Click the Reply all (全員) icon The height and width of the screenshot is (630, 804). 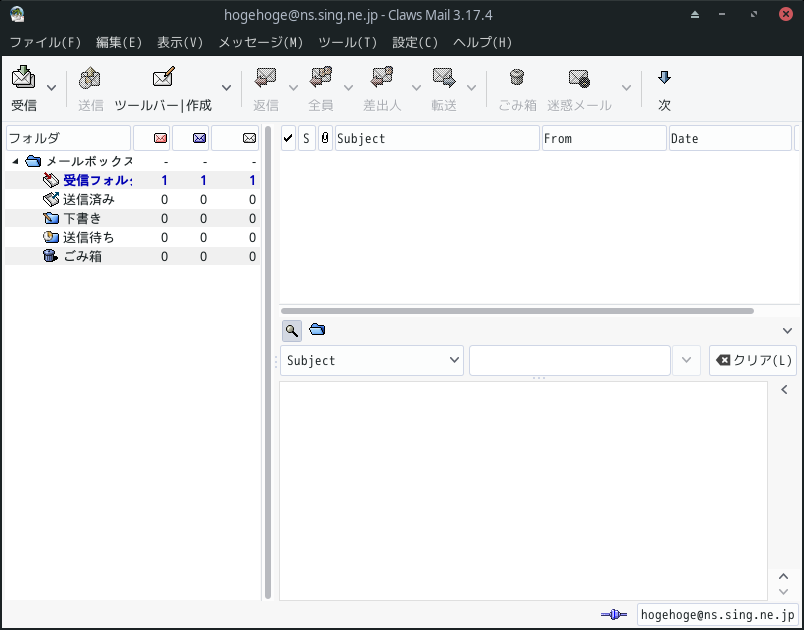[x=321, y=77]
